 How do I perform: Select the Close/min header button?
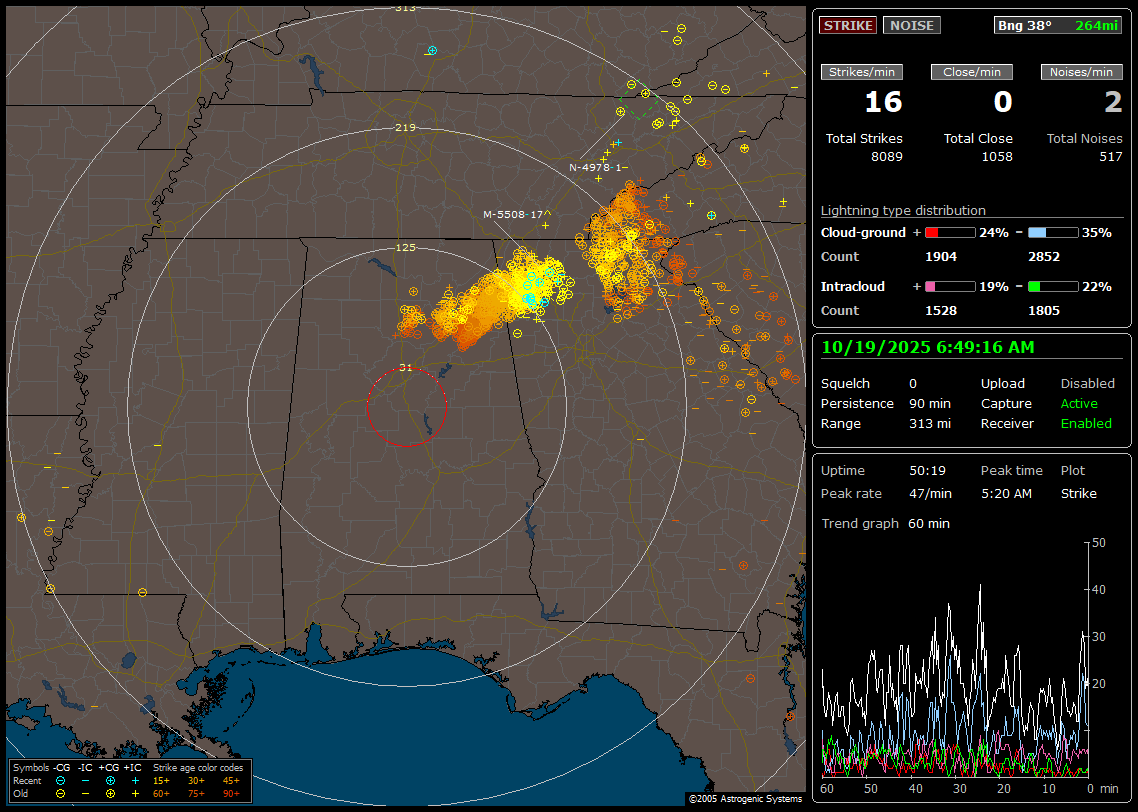click(972, 72)
